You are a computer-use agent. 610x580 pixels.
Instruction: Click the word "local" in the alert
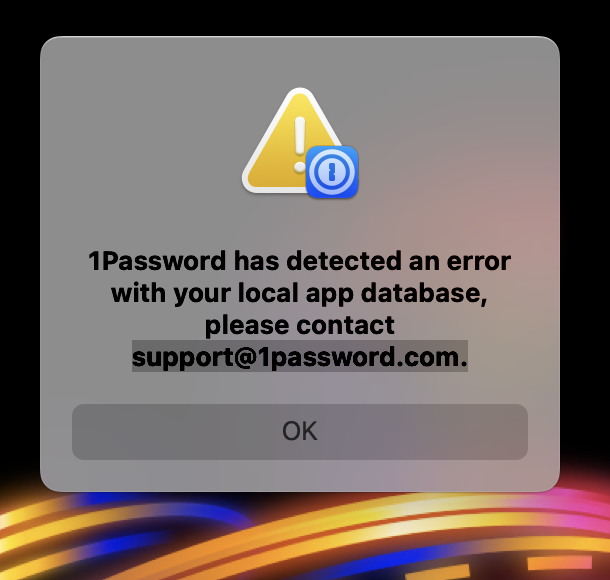point(268,293)
